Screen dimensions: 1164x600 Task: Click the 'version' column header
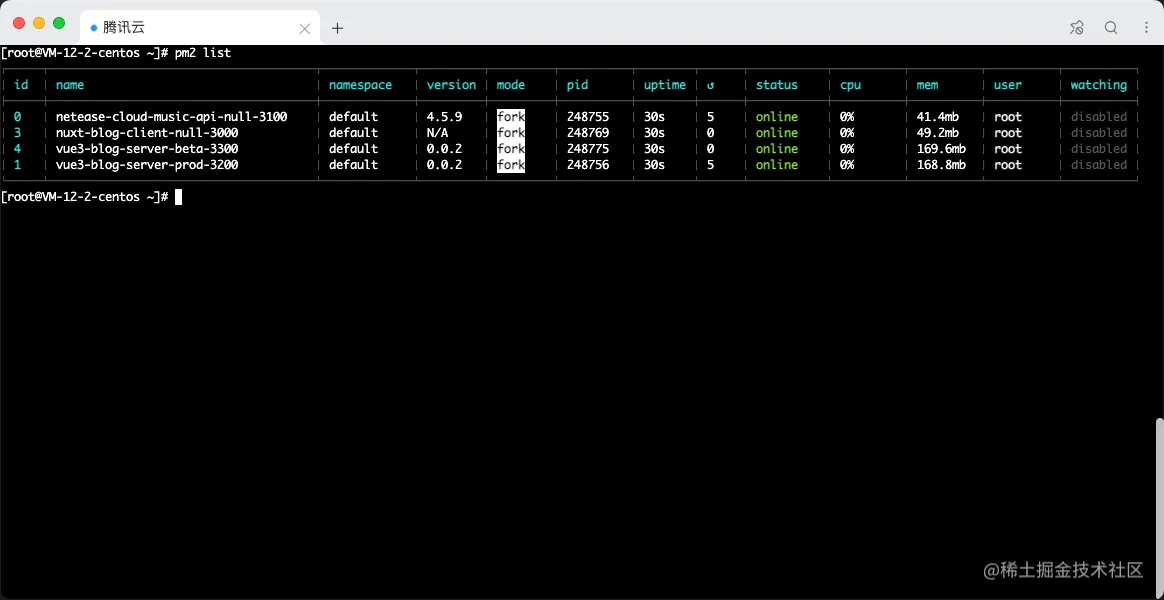coord(451,85)
